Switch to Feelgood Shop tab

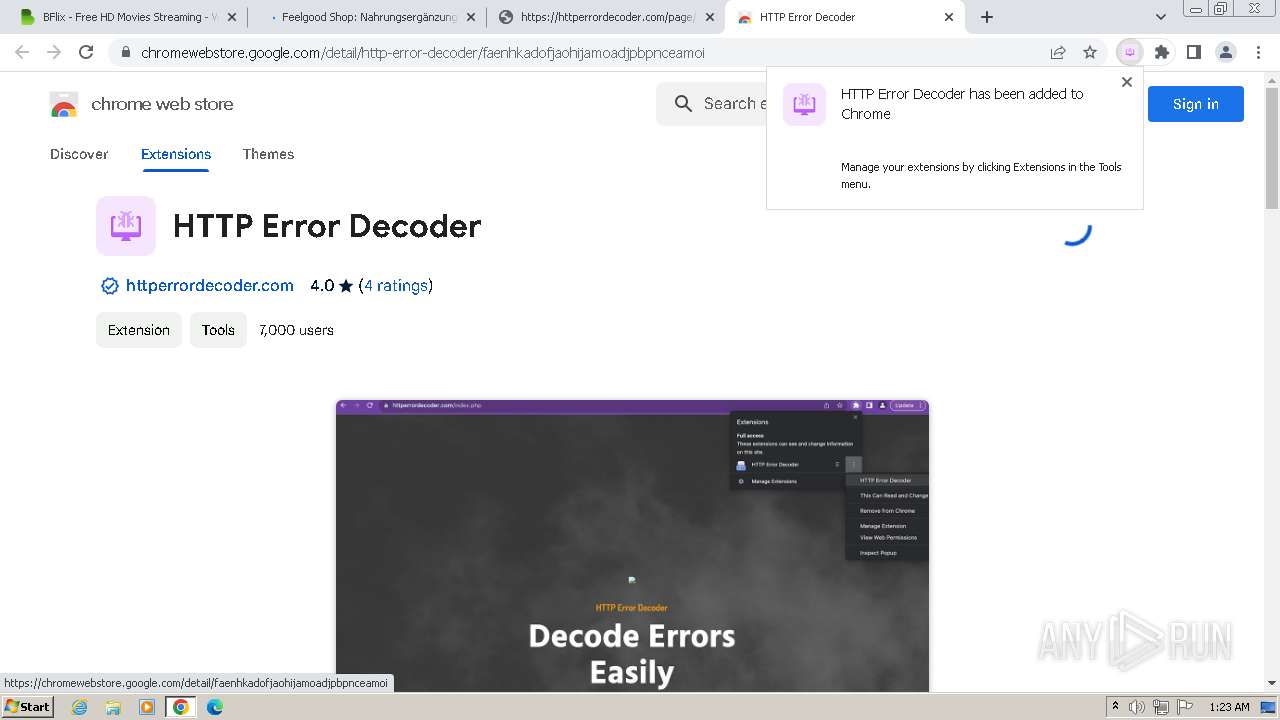click(365, 17)
